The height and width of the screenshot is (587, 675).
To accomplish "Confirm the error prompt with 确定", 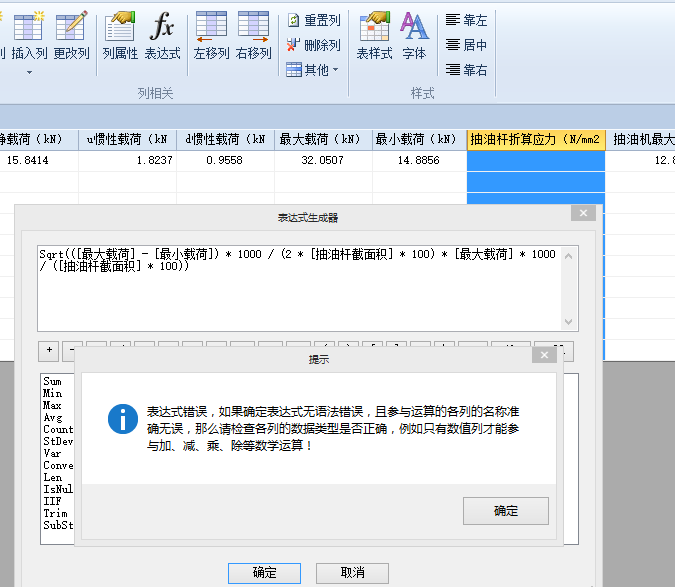I will pos(505,511).
